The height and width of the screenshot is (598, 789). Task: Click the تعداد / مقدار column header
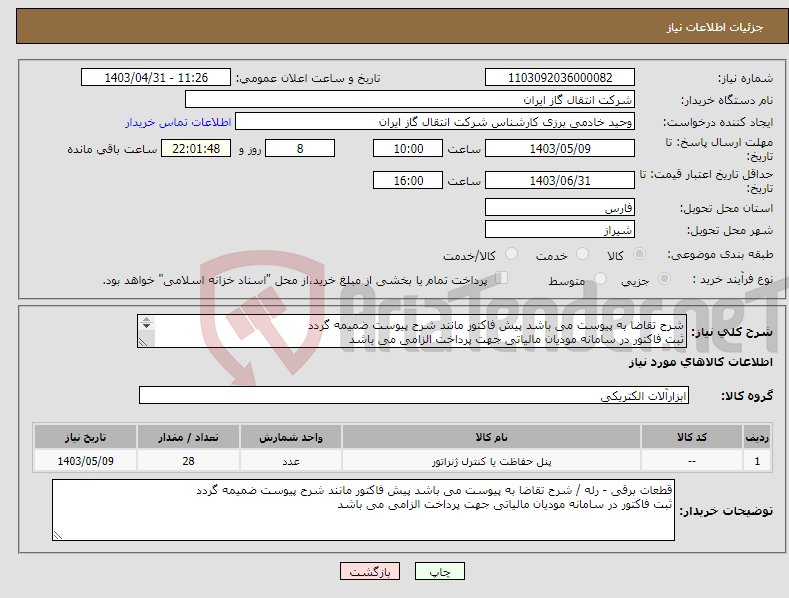coord(188,437)
